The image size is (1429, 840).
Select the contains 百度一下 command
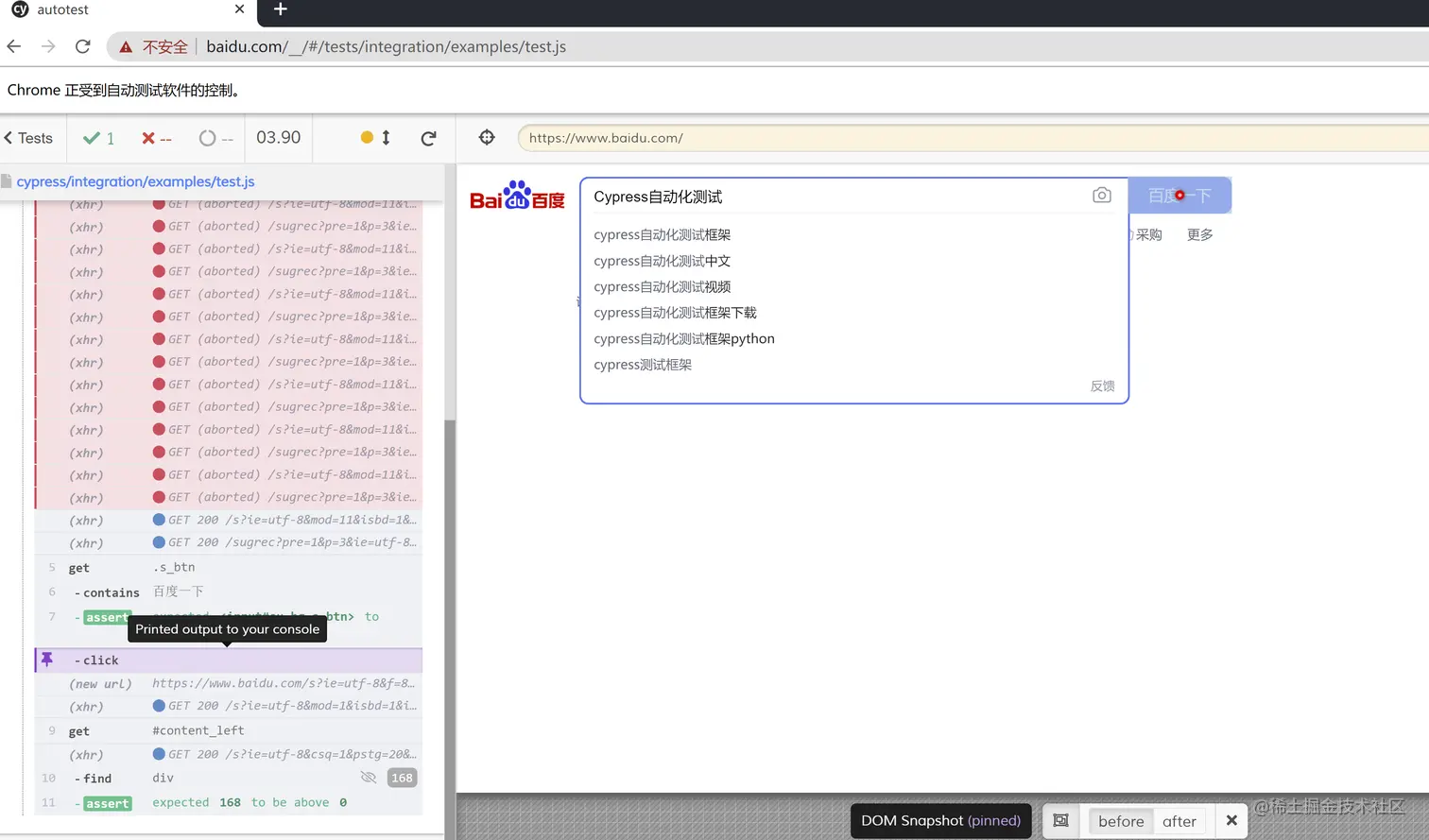tap(229, 591)
